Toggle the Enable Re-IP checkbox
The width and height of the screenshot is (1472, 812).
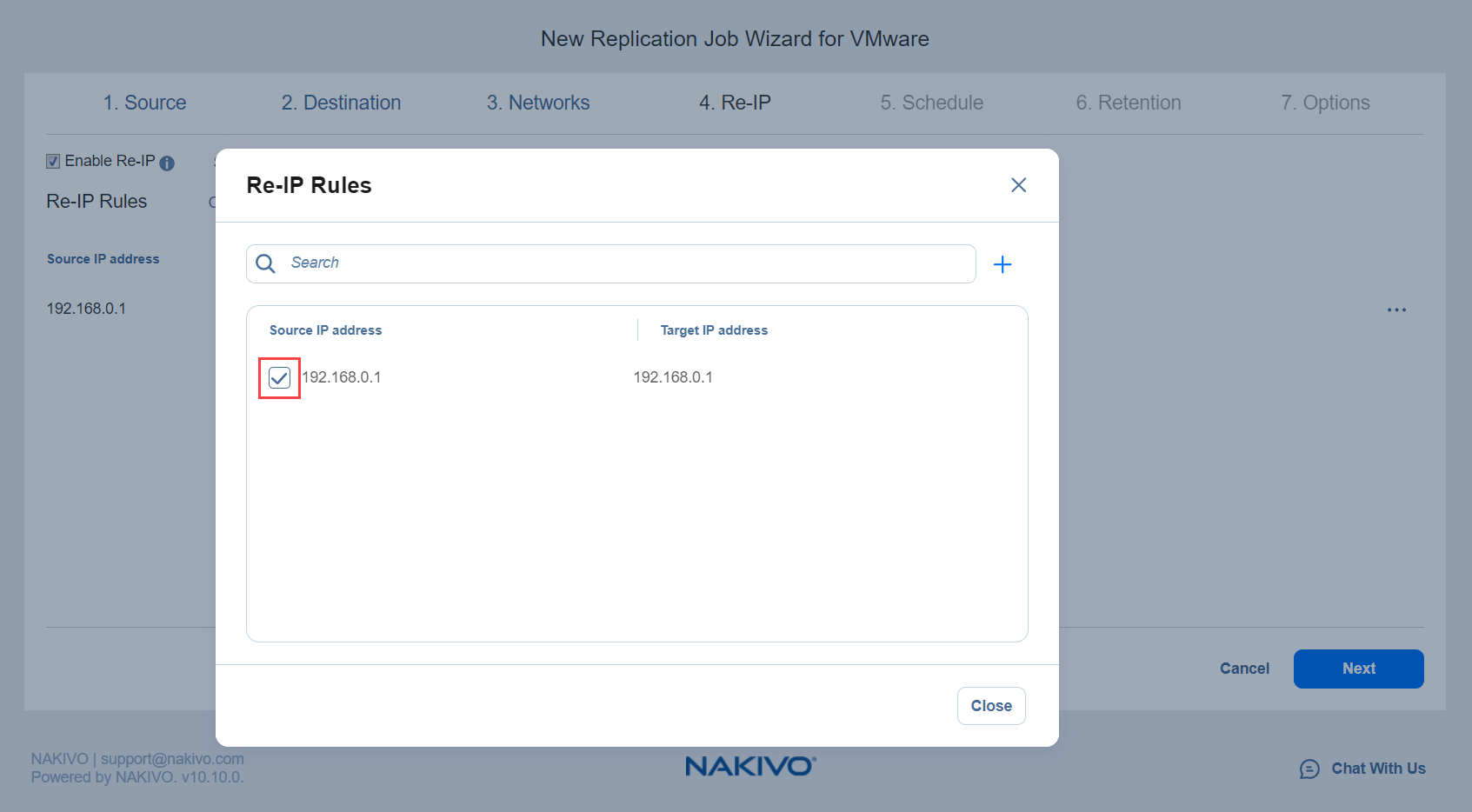(53, 162)
